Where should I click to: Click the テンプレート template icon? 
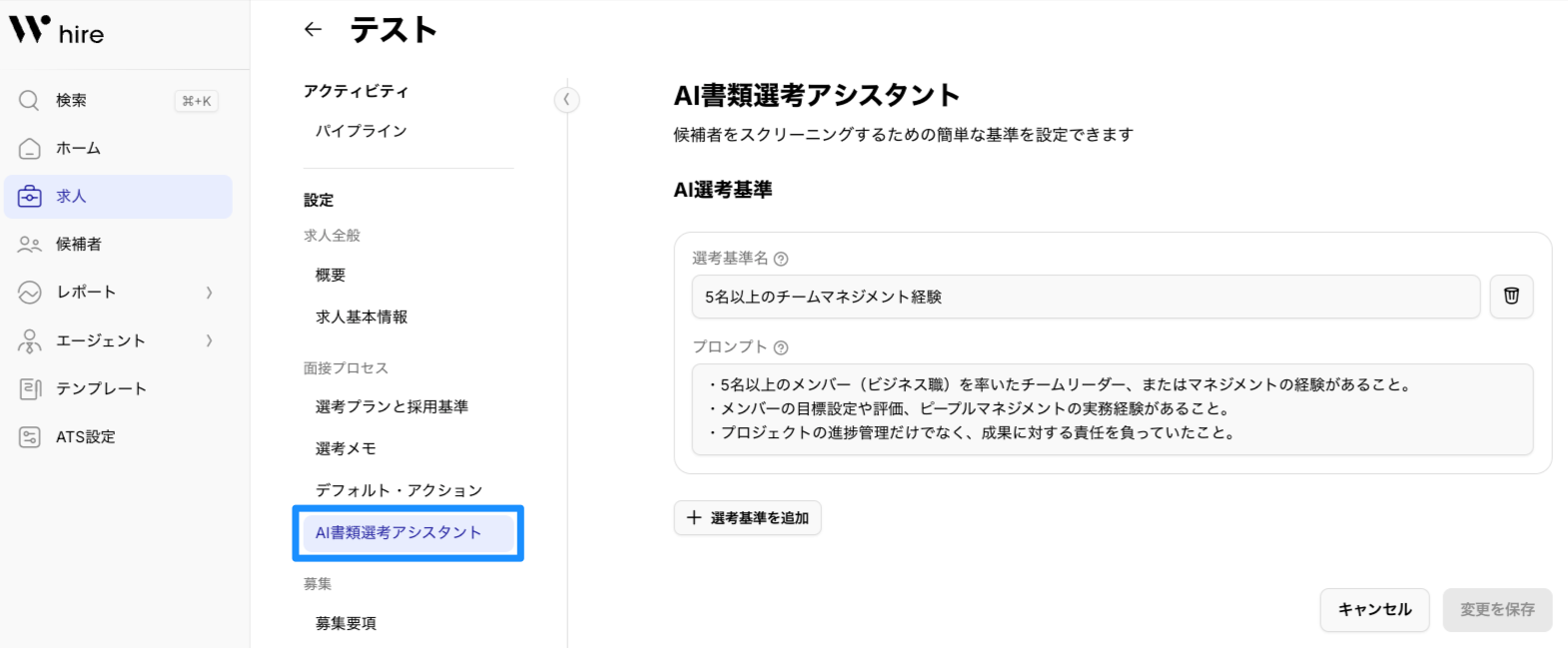(x=30, y=389)
